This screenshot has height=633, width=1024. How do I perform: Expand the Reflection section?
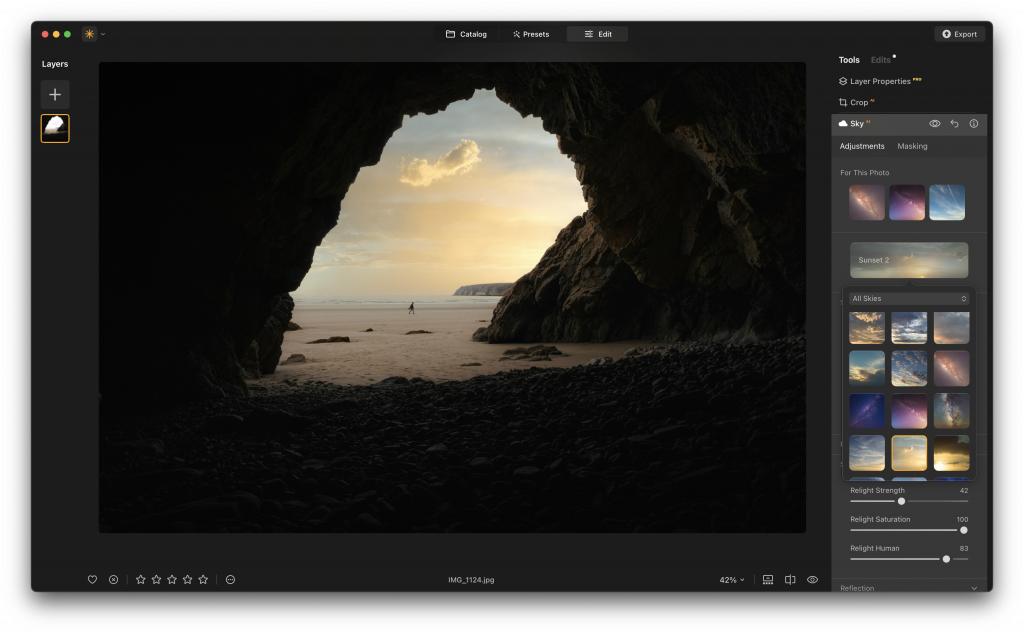pos(908,588)
